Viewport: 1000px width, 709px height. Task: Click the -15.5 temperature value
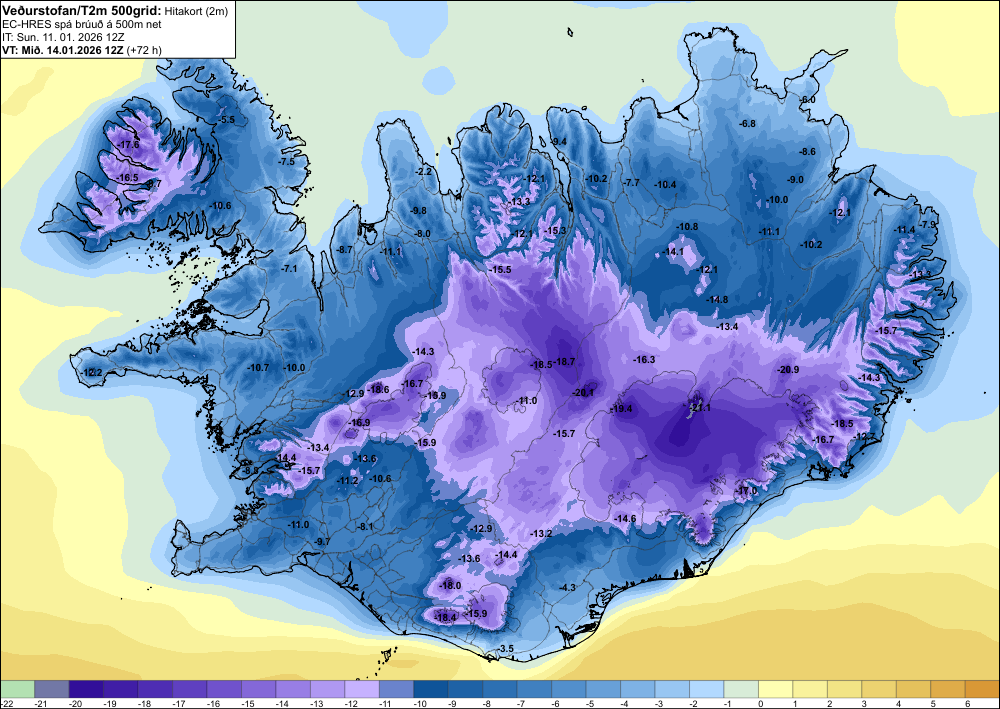(501, 270)
